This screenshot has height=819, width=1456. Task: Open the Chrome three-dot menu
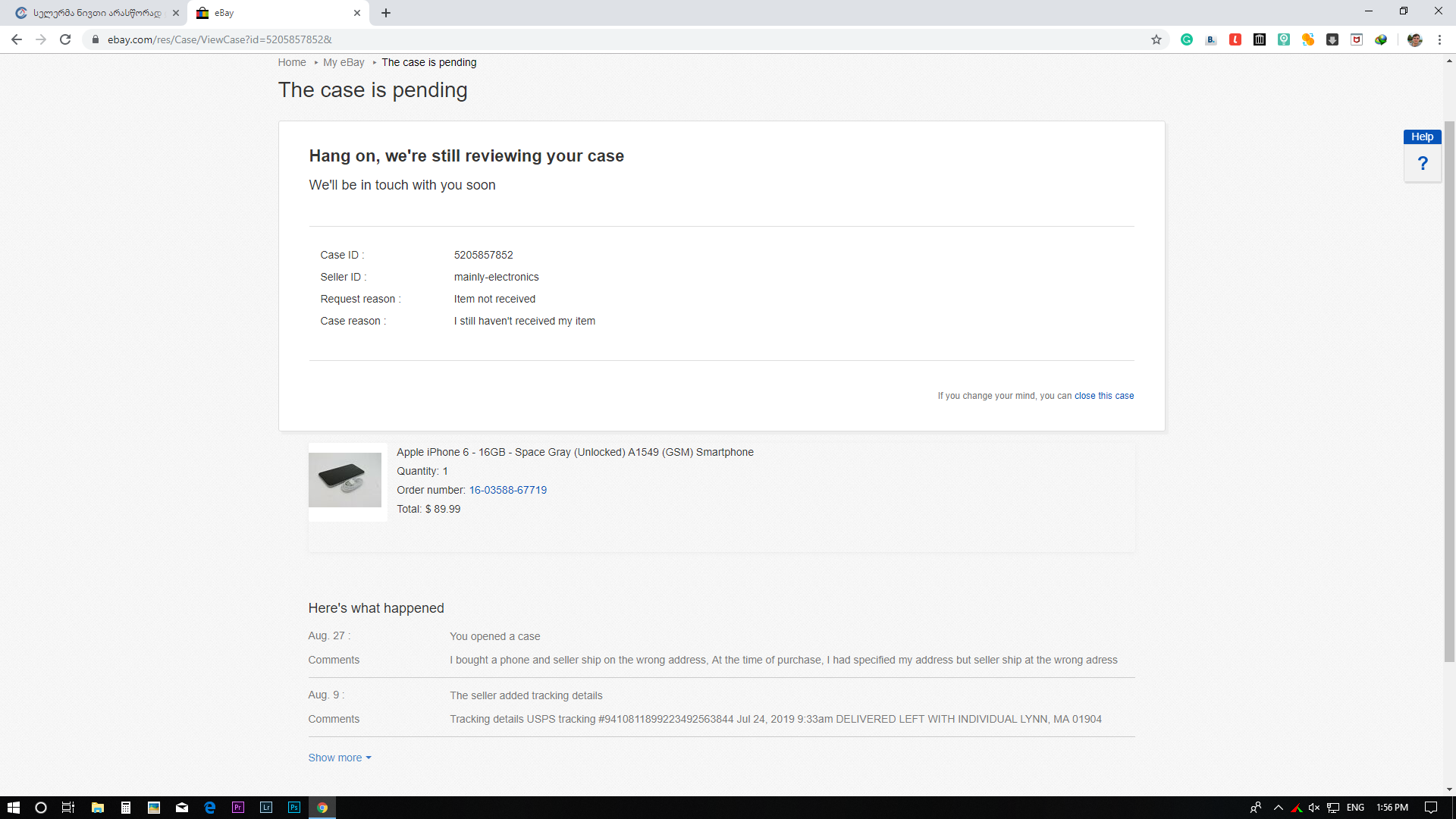click(x=1439, y=39)
